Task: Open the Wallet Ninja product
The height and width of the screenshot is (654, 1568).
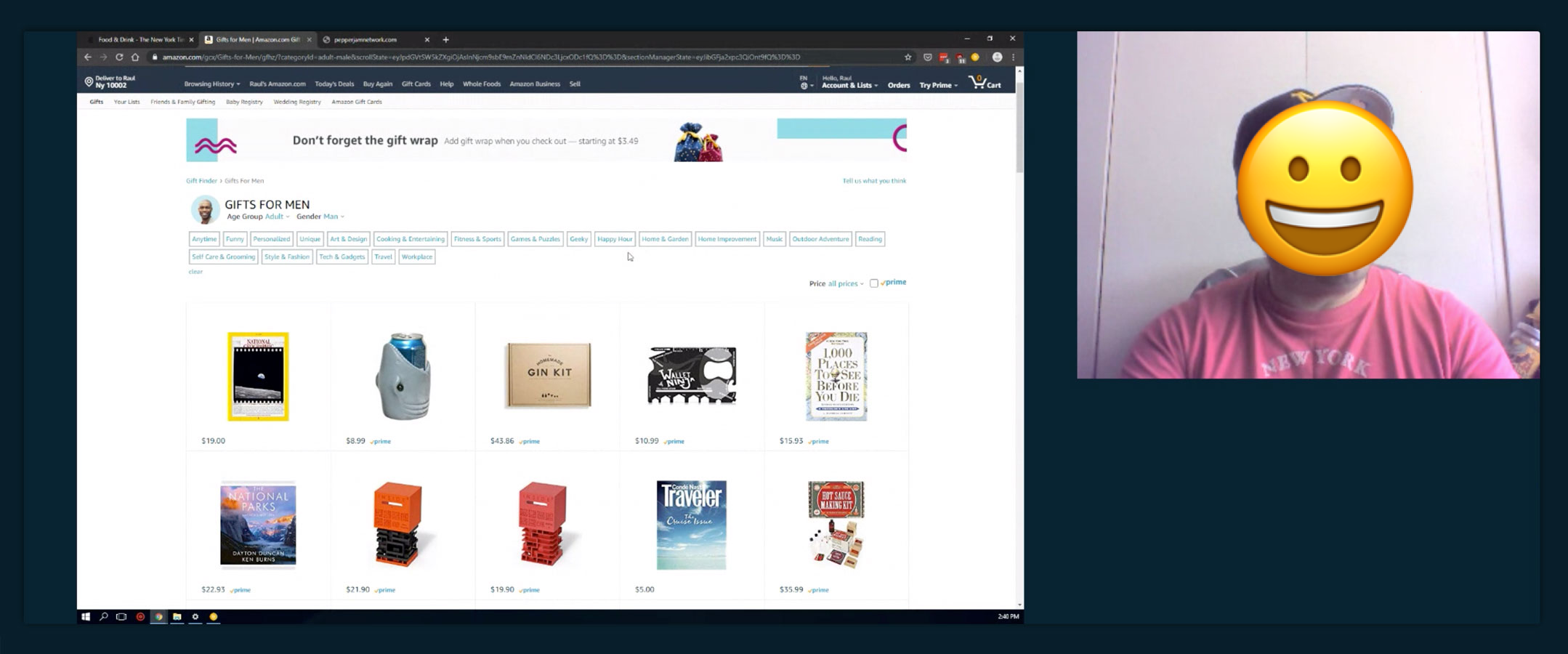Action: [692, 375]
